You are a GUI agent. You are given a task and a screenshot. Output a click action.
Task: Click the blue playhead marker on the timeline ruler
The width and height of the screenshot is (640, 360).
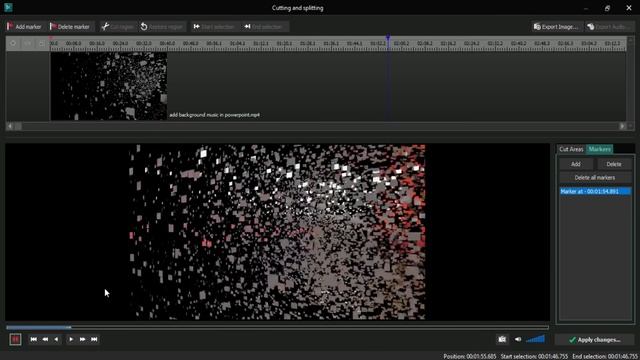click(388, 38)
